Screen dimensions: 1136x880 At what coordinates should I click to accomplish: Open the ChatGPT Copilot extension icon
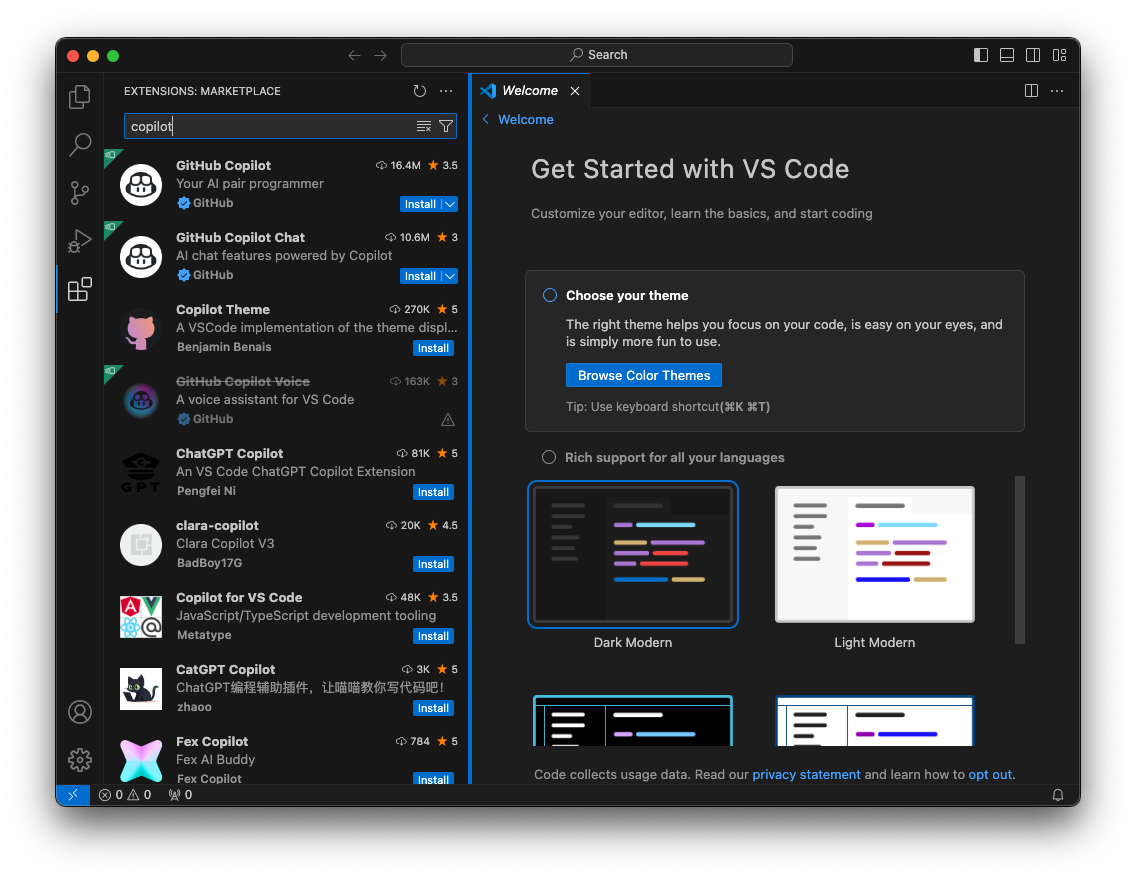pyautogui.click(x=141, y=473)
